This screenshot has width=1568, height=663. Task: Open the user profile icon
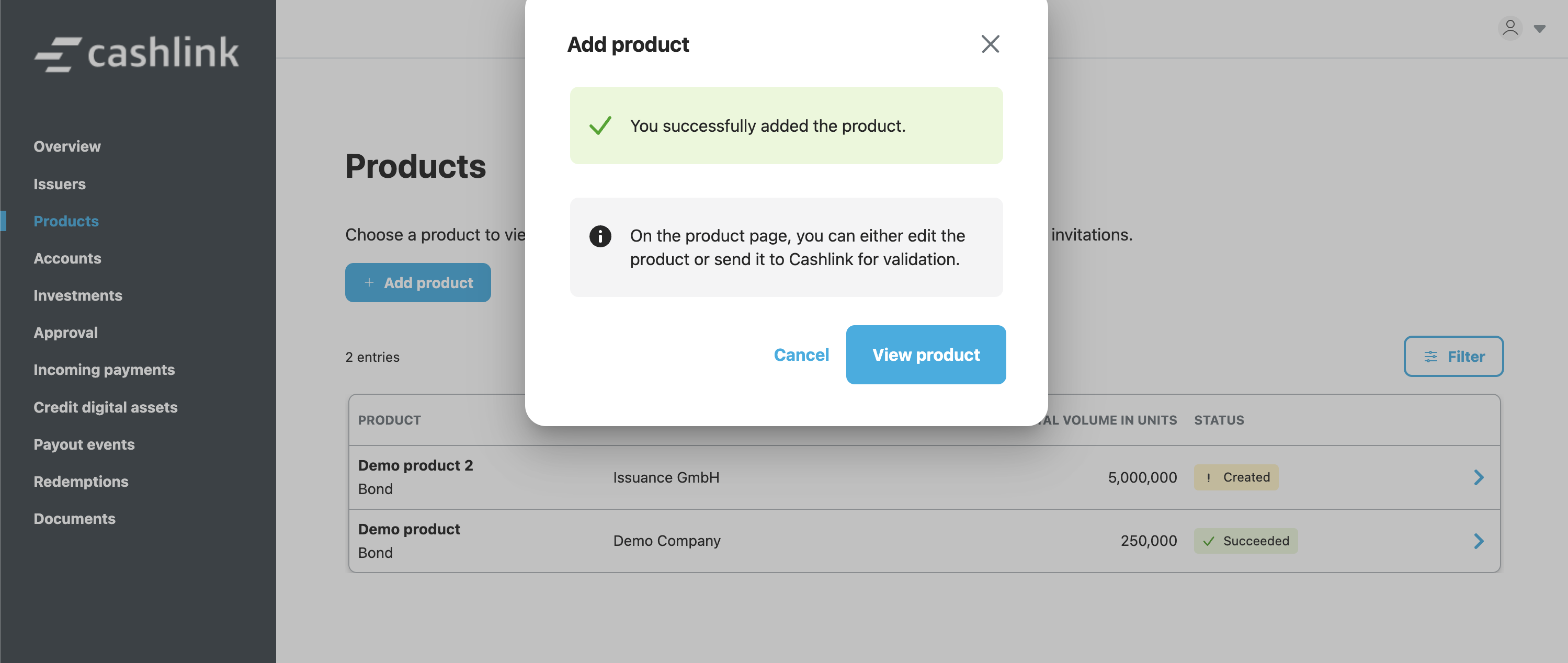1509,29
